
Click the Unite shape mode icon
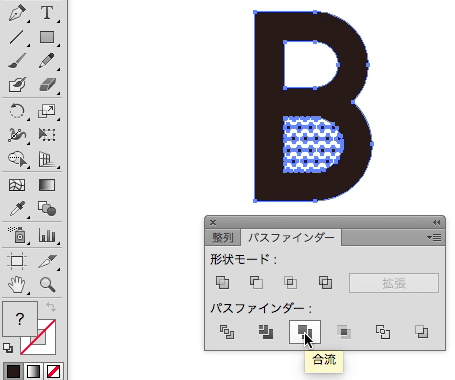pyautogui.click(x=222, y=283)
